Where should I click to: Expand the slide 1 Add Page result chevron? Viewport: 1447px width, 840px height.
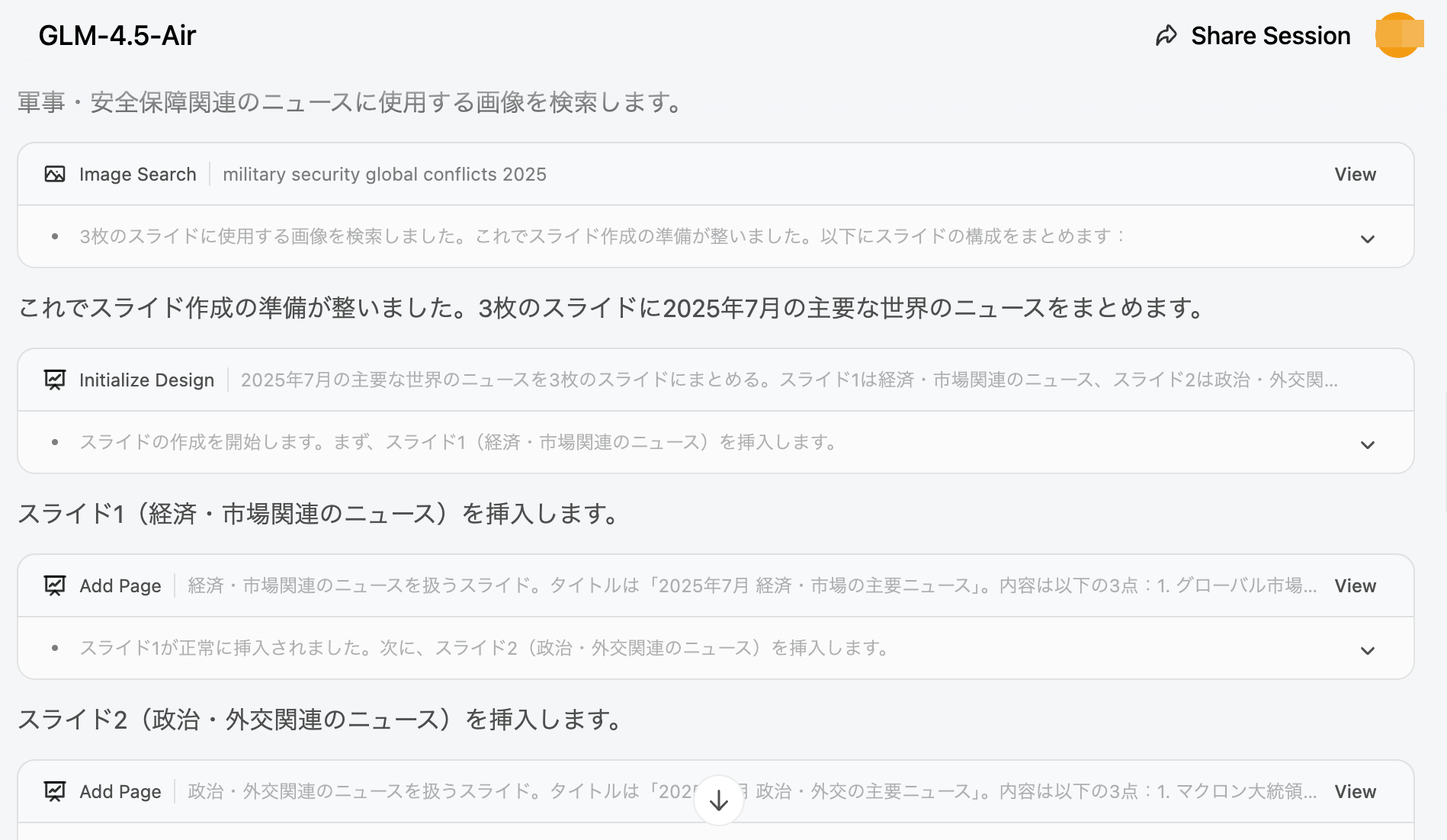(1367, 650)
